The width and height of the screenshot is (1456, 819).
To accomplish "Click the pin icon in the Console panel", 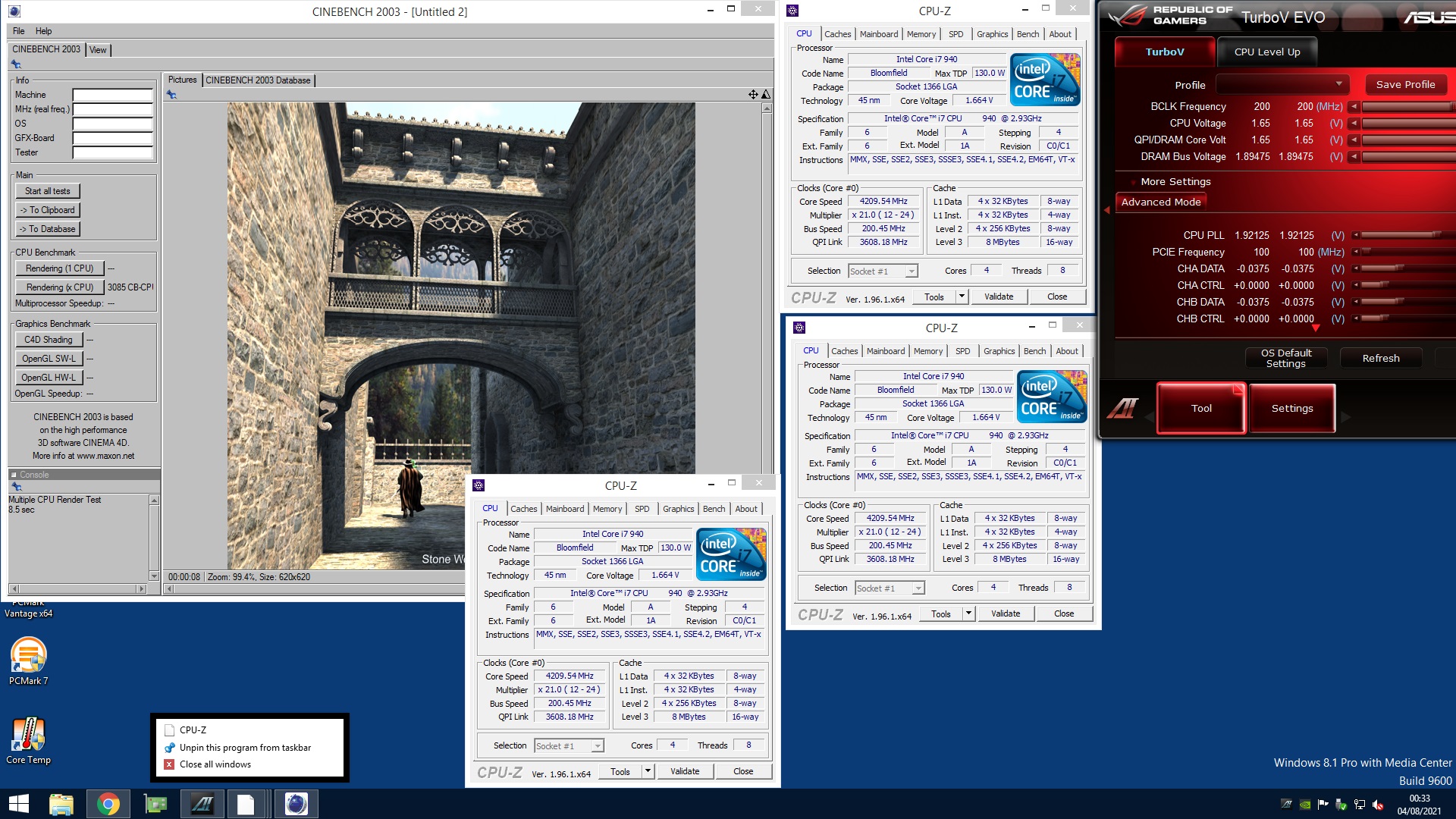I will click(16, 487).
